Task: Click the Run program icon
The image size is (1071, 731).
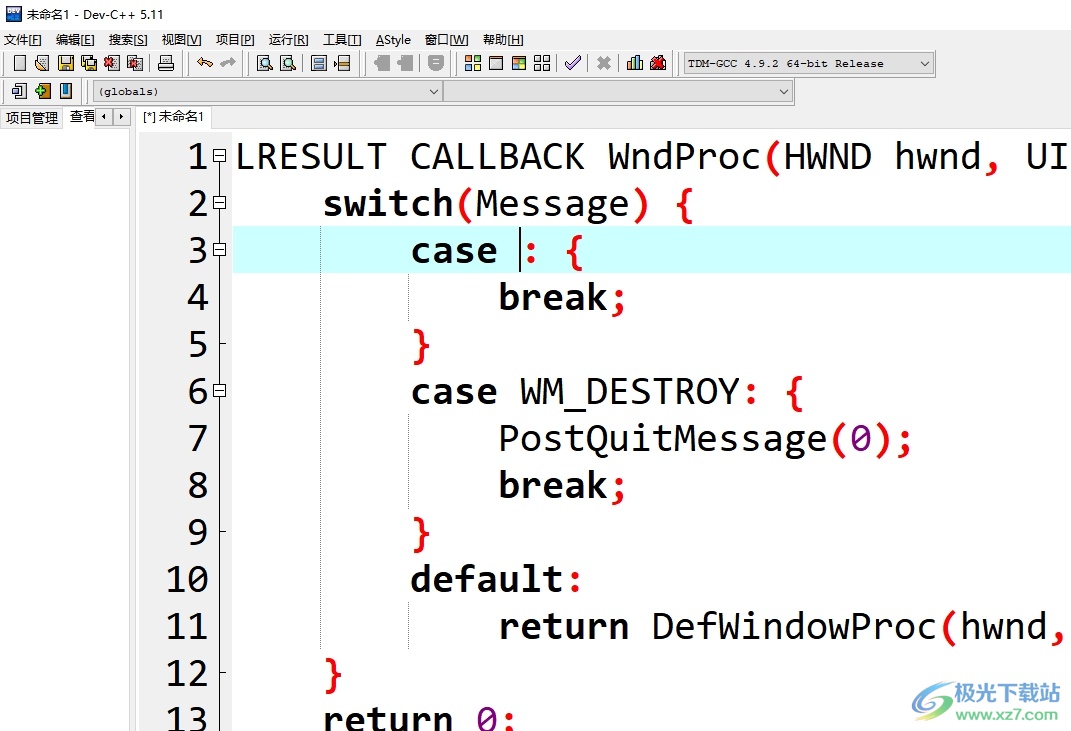Action: (496, 64)
